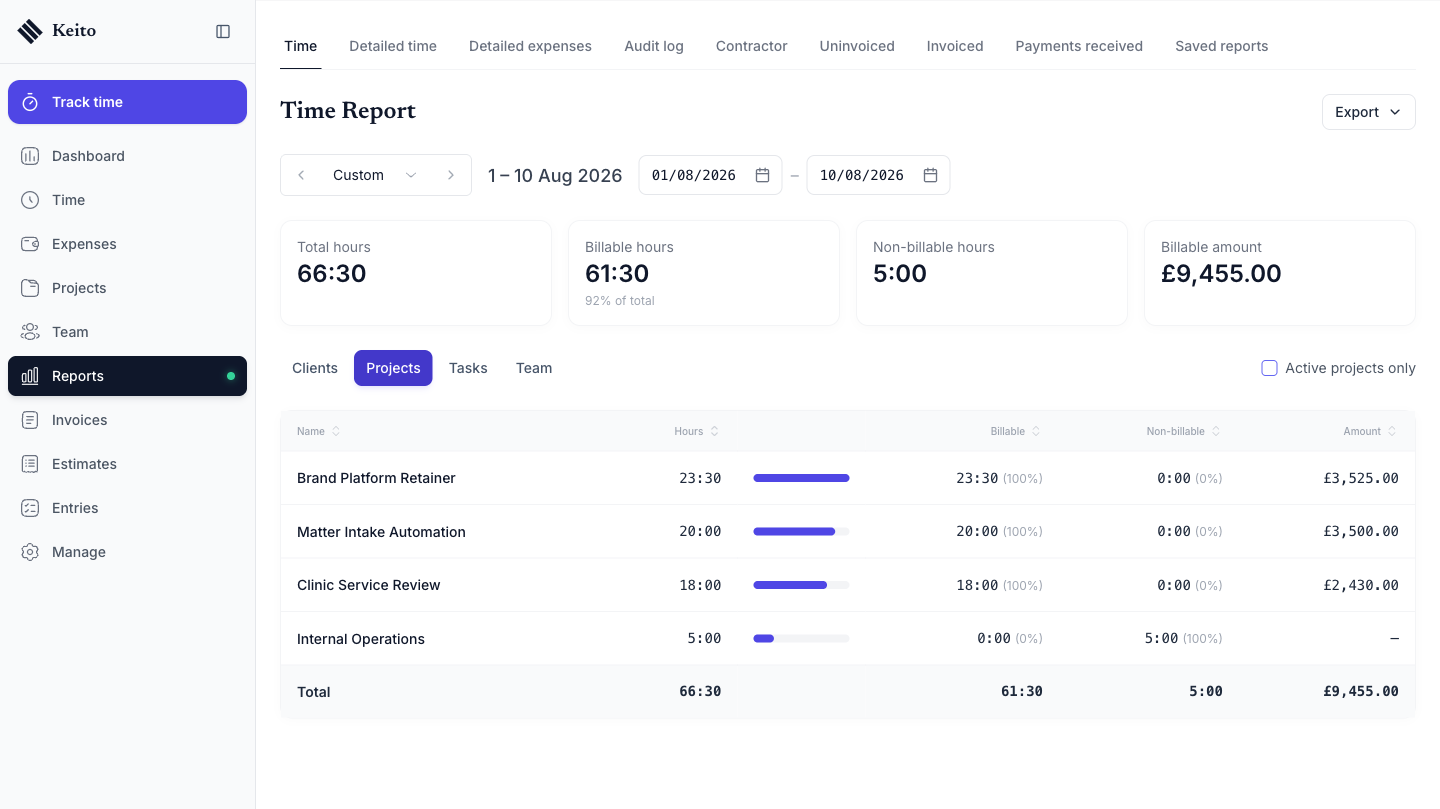Click the Expenses wallet icon
Viewport: 1440px width, 809px height.
(x=30, y=244)
